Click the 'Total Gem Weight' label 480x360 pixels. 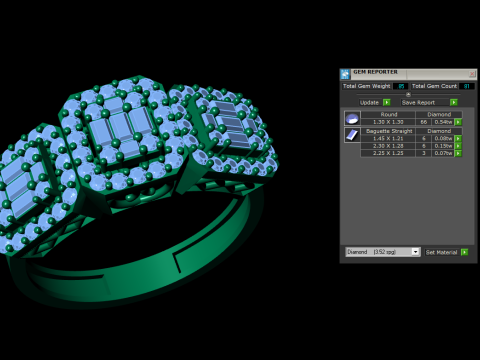(366, 86)
